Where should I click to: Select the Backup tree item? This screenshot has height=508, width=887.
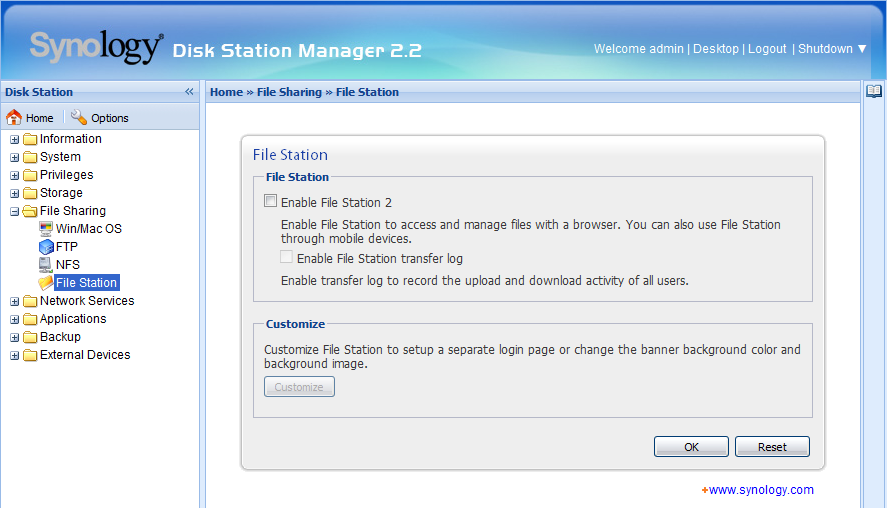[x=60, y=337]
